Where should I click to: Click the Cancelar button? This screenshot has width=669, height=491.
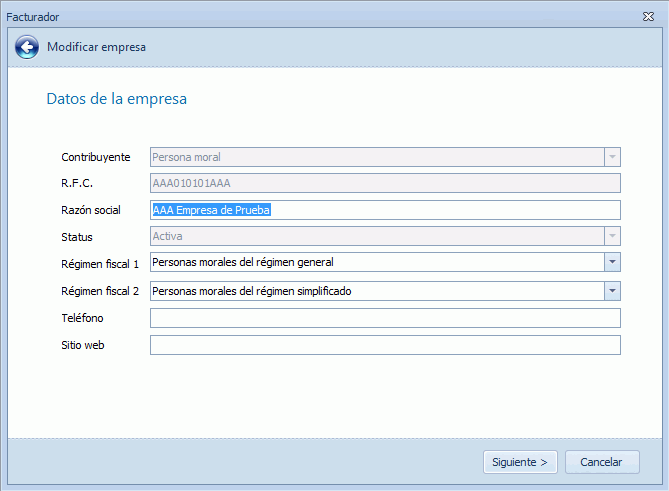[x=602, y=462]
